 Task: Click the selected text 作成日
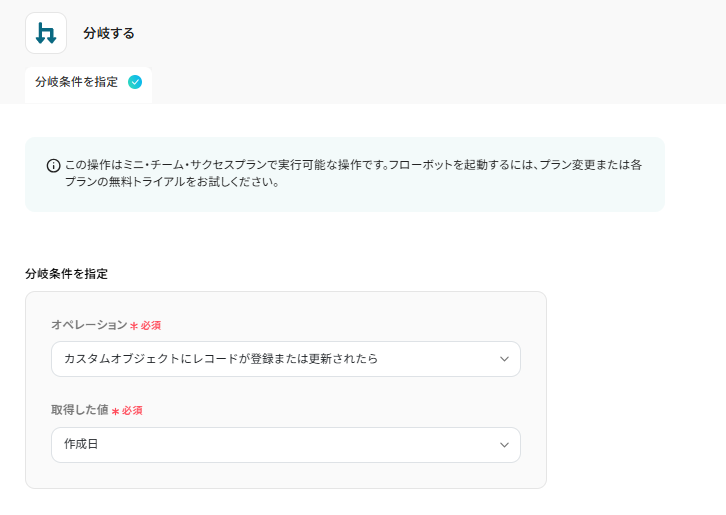(81, 445)
